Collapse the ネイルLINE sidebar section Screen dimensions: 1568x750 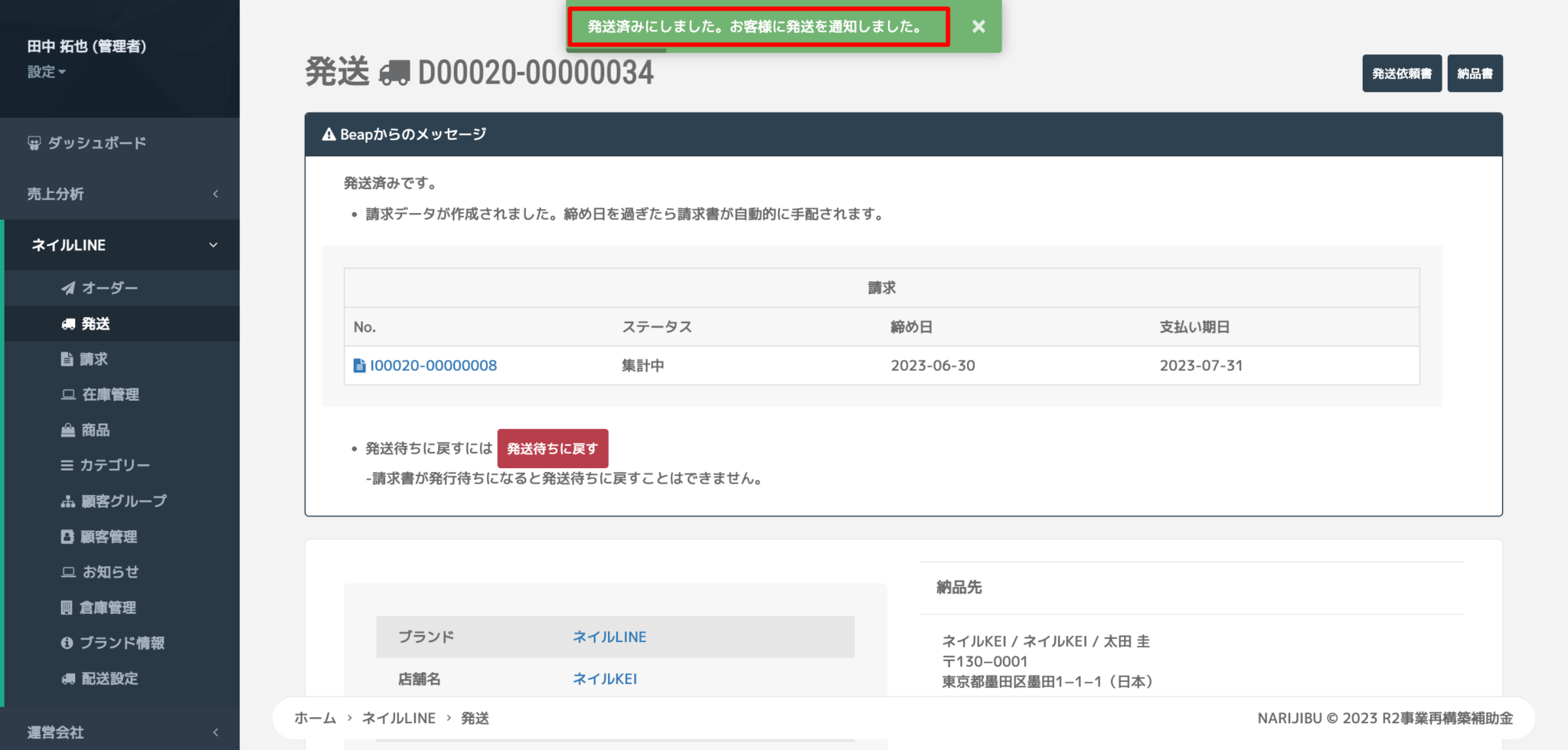coord(120,244)
